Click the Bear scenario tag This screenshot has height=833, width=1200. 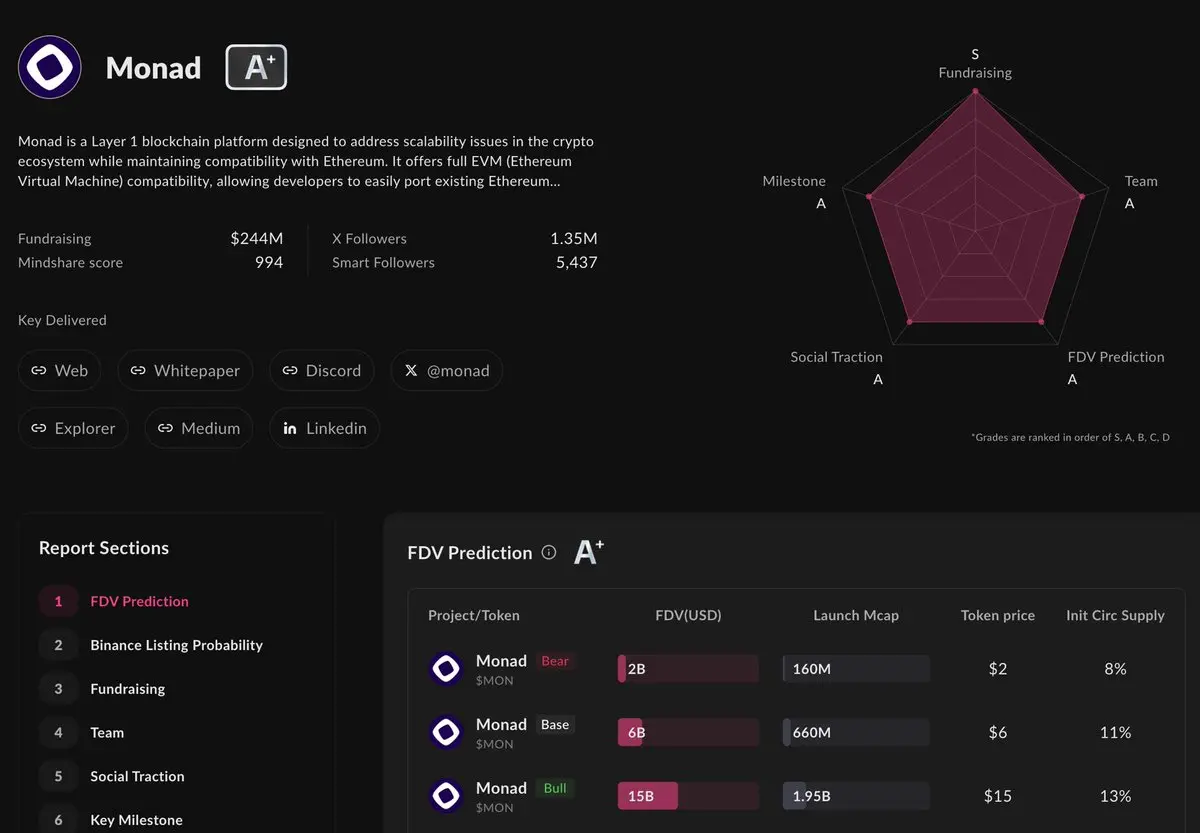555,661
